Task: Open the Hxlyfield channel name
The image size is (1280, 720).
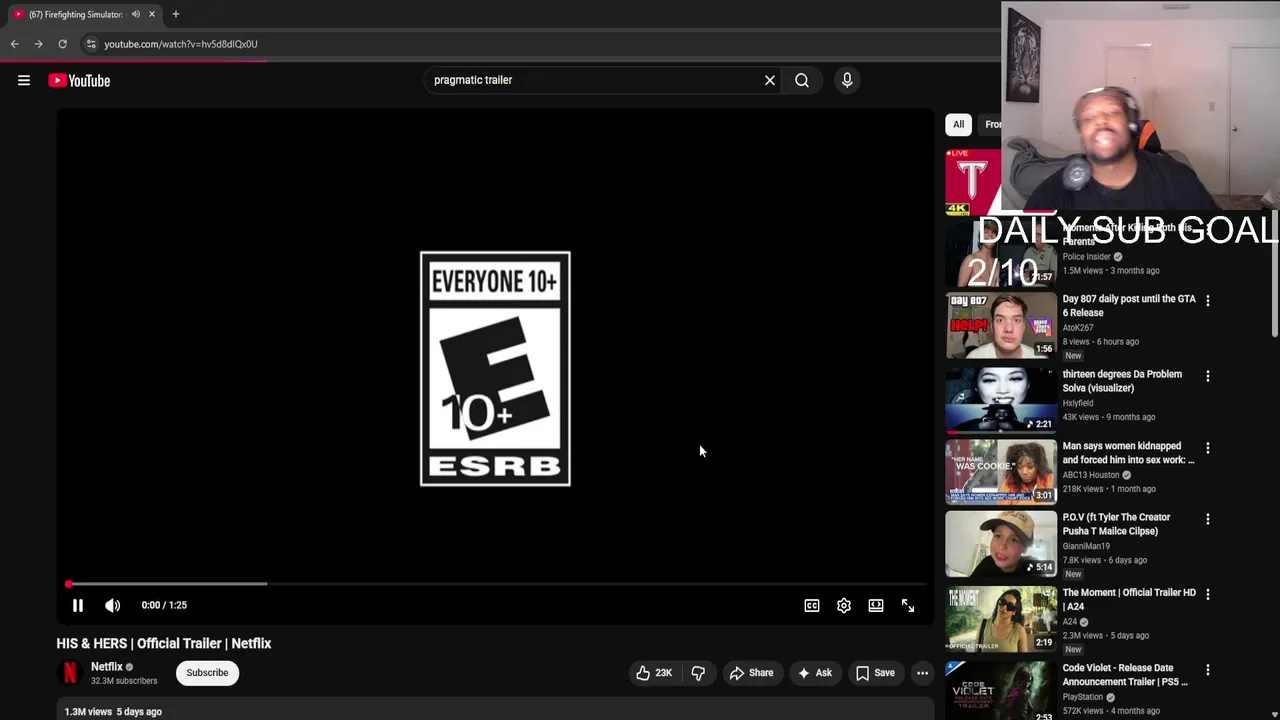Action: point(1078,403)
